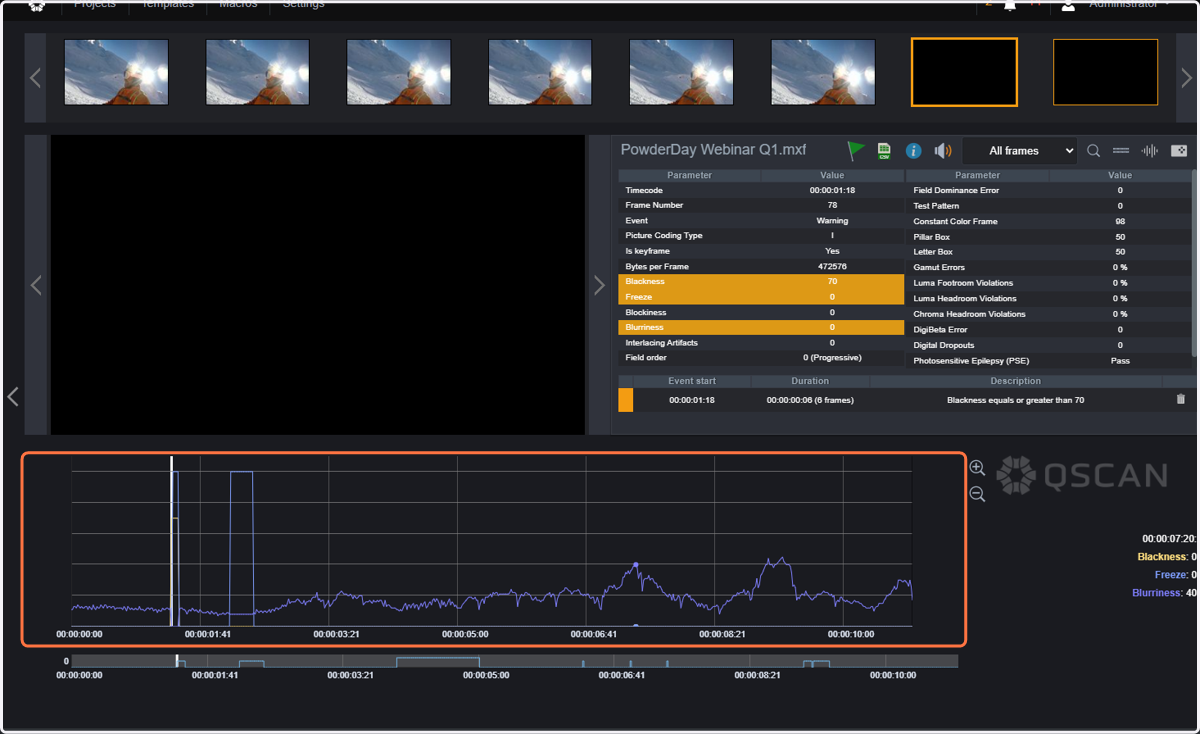Open the All frames dropdown
Image resolution: width=1200 pixels, height=734 pixels.
[x=1020, y=151]
